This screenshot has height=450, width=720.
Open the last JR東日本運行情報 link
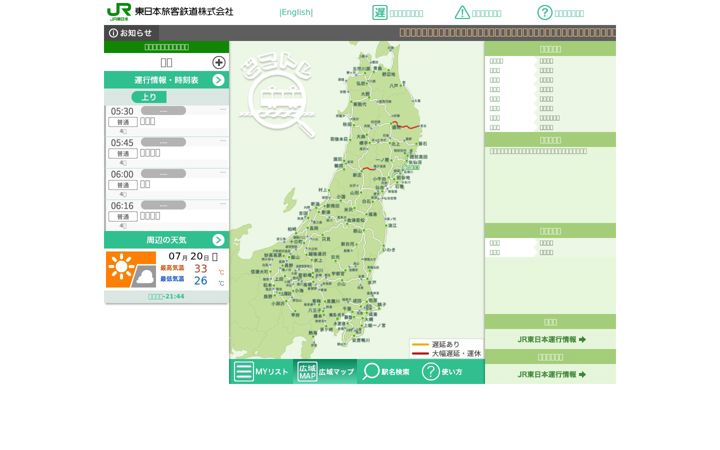click(551, 374)
